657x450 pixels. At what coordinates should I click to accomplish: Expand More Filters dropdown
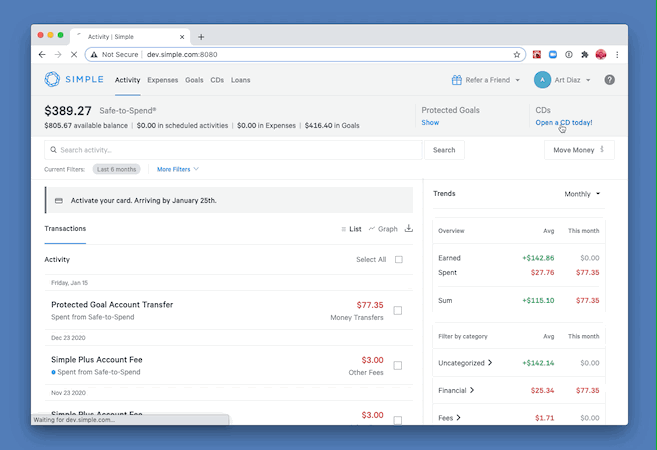click(x=178, y=169)
